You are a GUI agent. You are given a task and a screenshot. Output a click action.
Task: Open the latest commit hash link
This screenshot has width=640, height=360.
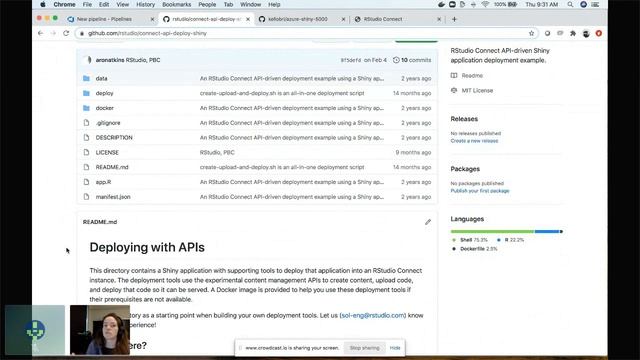click(x=351, y=60)
